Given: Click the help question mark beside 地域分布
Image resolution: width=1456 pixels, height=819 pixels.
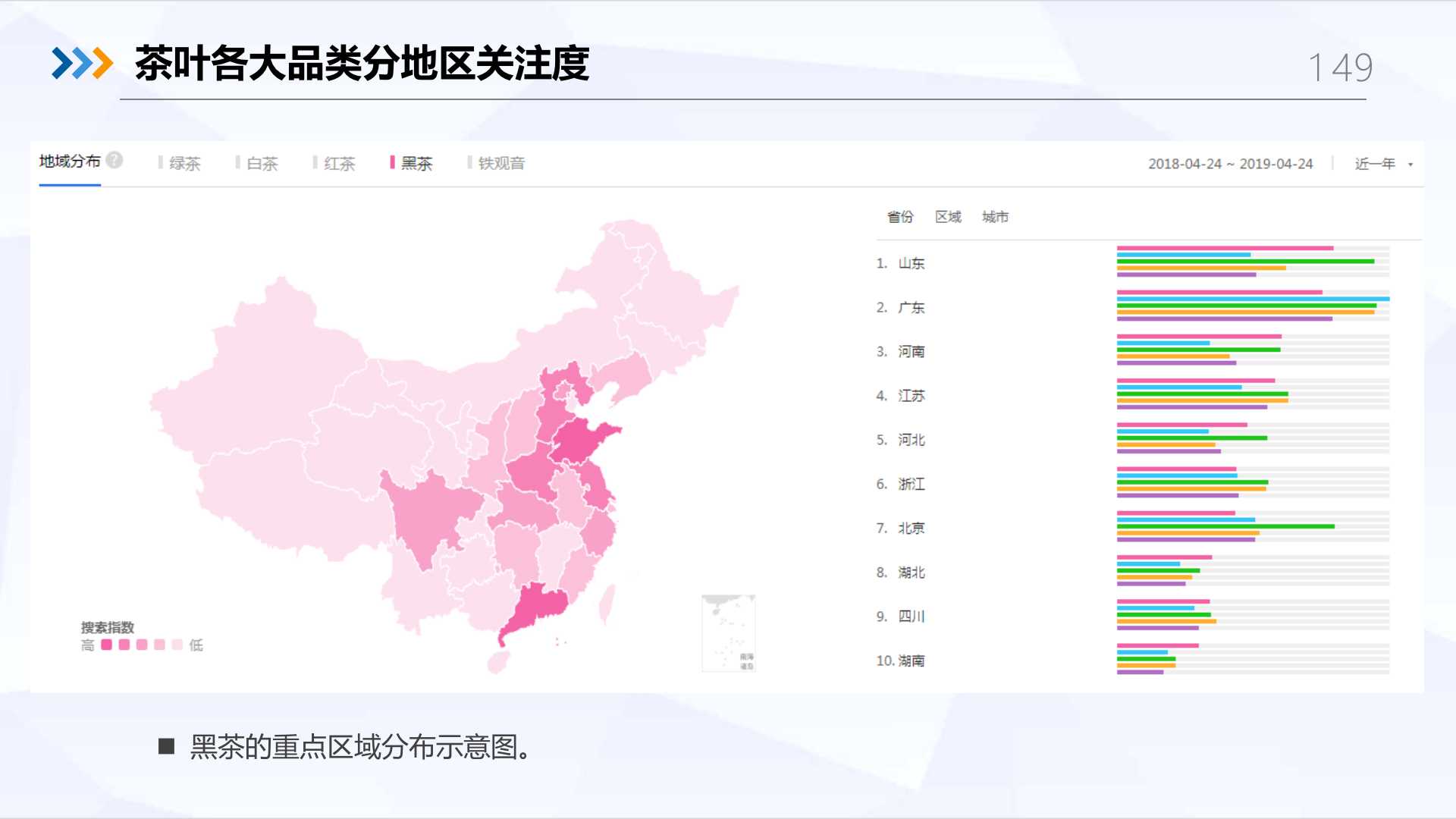Looking at the screenshot, I should pos(115,160).
